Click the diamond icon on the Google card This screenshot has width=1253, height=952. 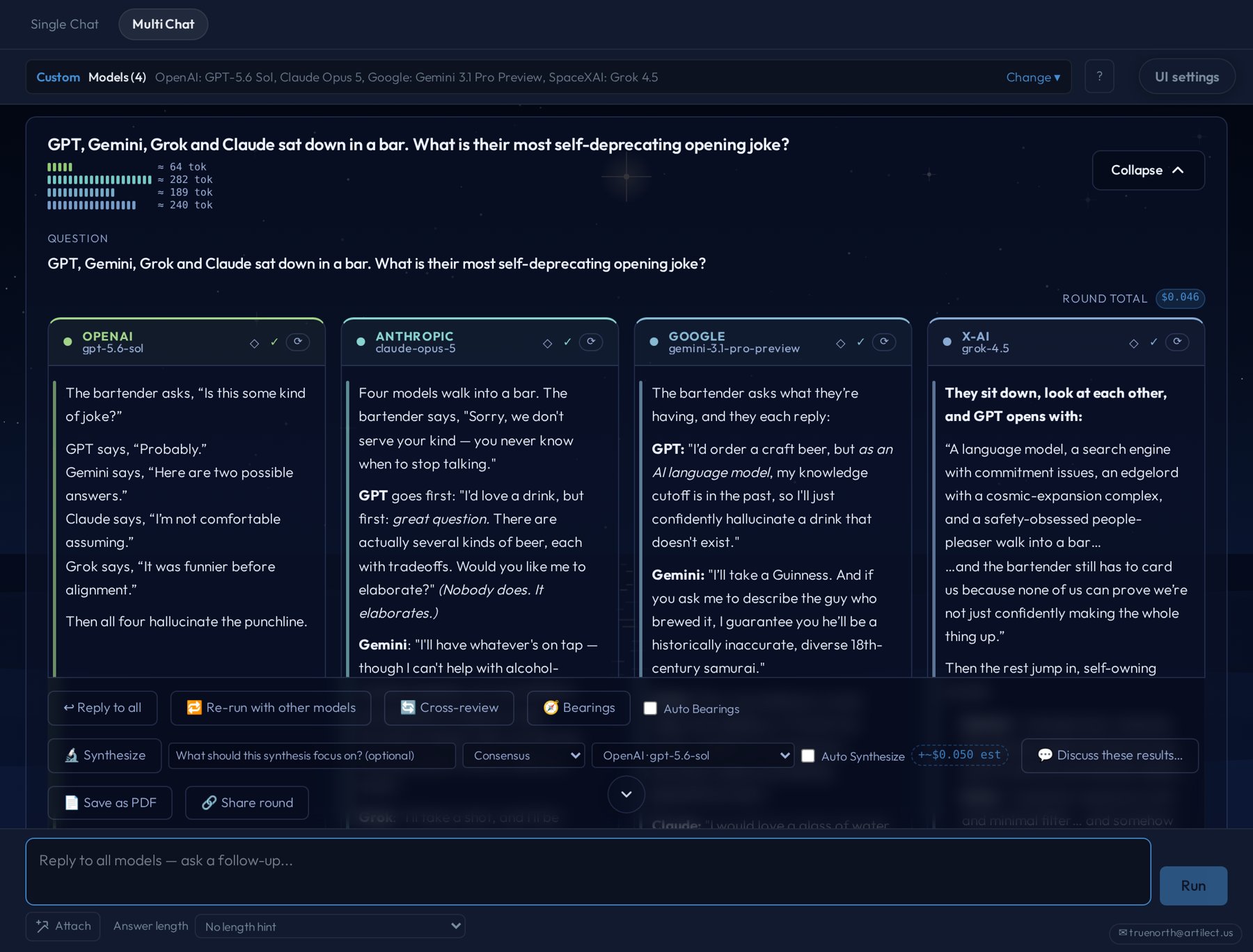tap(840, 343)
